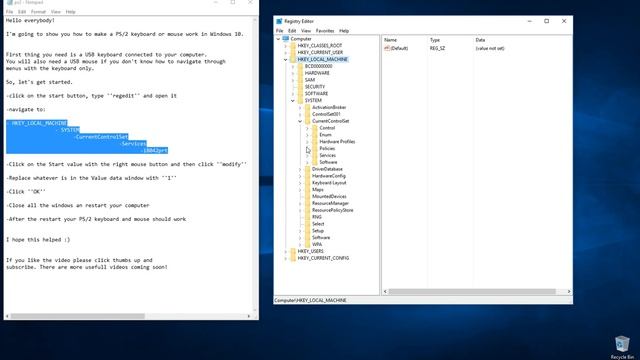Click Hardware Profiles folder icon
Viewport: 640px width, 360px height.
point(315,142)
